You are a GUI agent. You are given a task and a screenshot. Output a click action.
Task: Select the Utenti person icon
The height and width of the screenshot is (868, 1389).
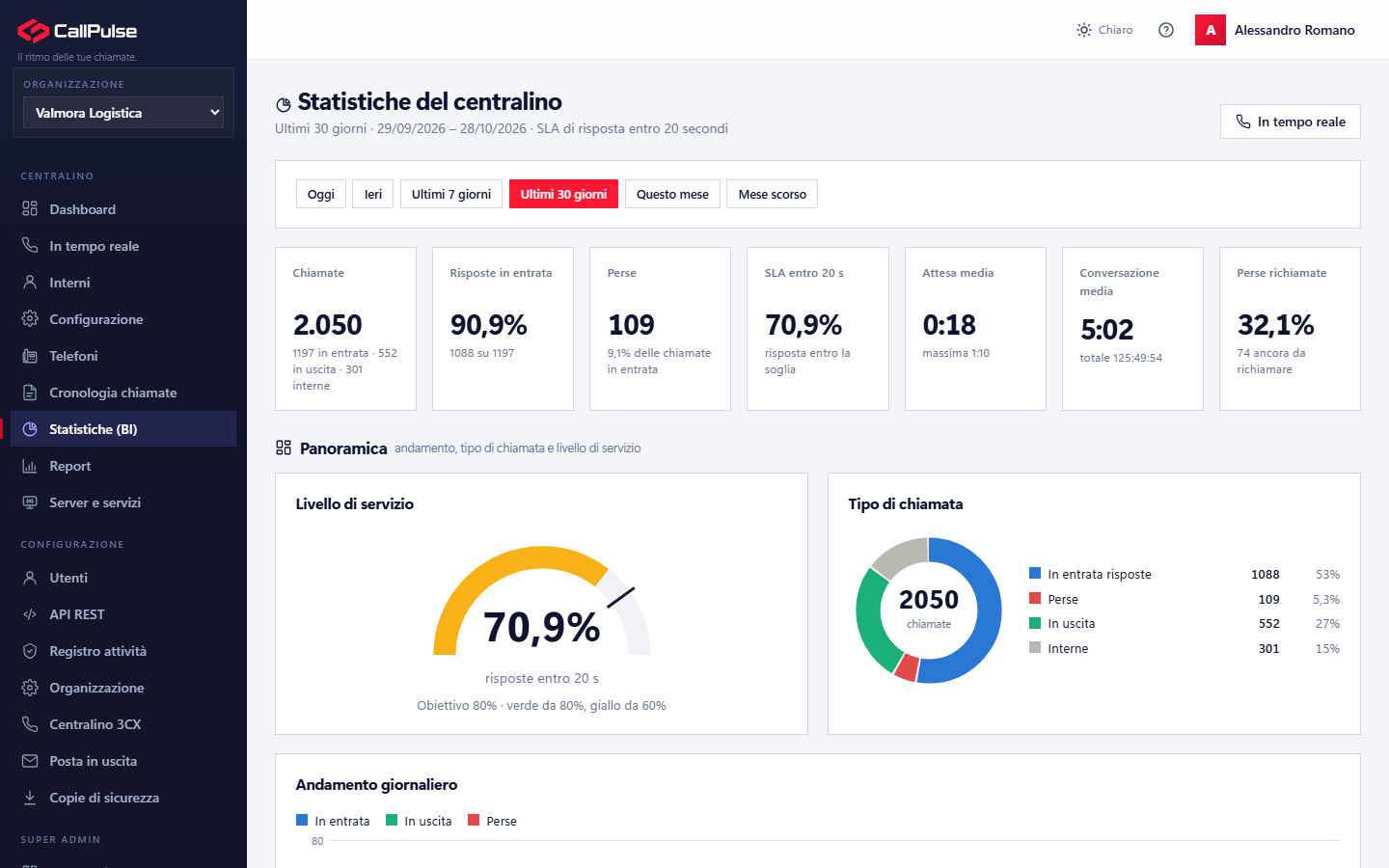(30, 578)
